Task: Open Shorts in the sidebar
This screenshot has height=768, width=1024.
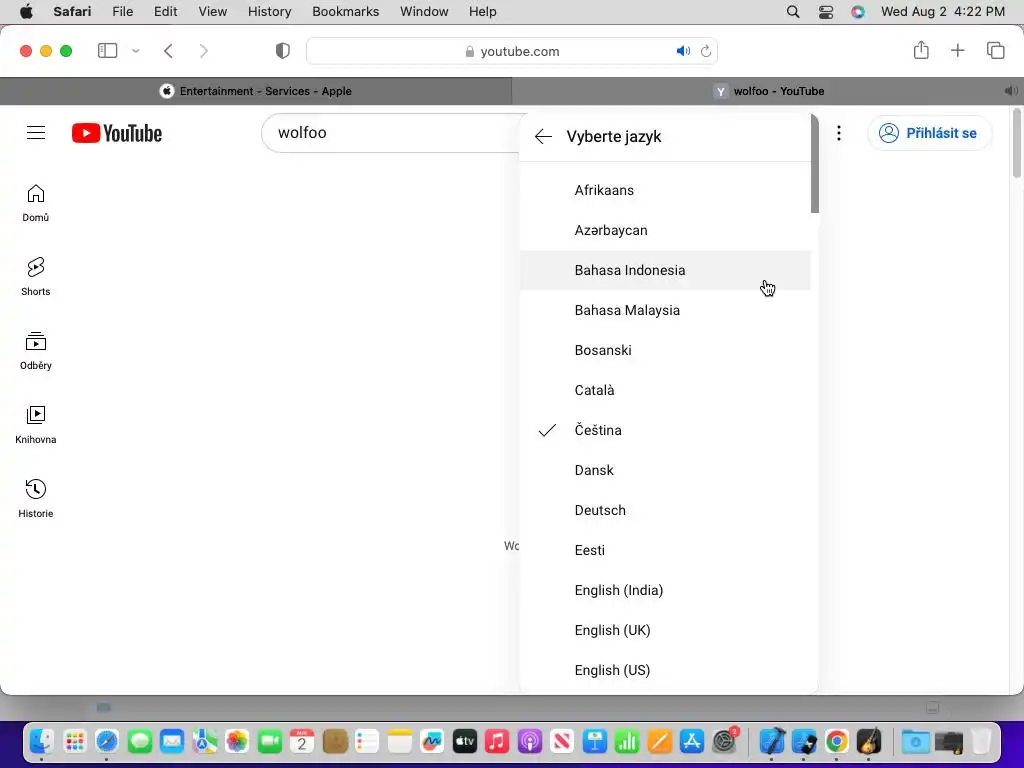Action: click(x=36, y=277)
